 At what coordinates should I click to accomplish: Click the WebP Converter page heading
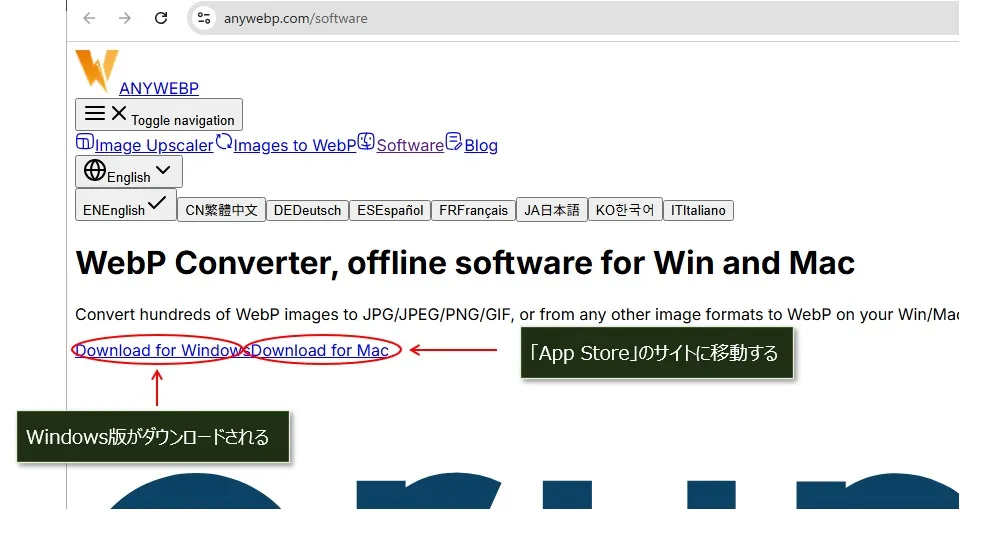(465, 263)
